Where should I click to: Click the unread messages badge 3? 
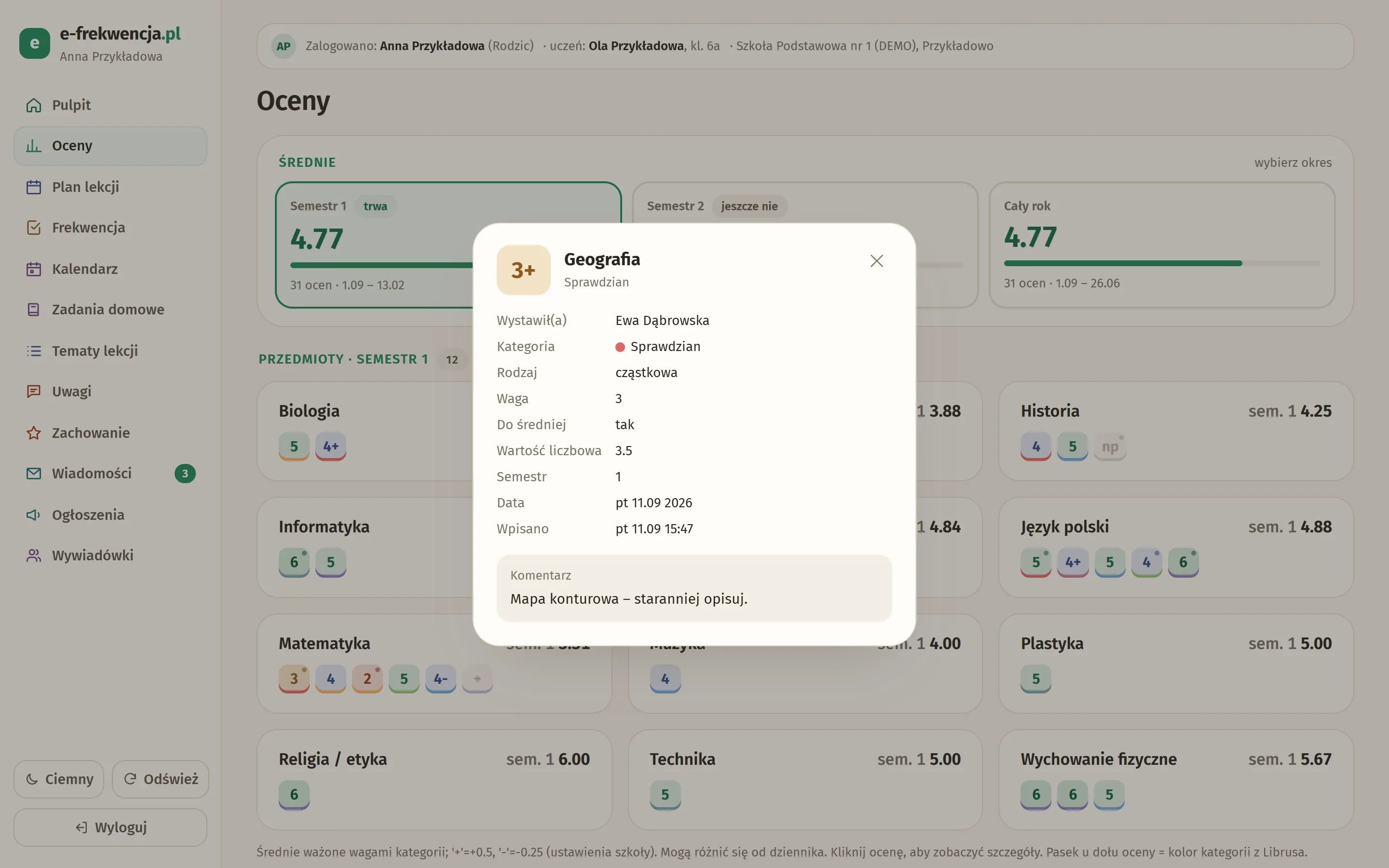click(x=185, y=474)
